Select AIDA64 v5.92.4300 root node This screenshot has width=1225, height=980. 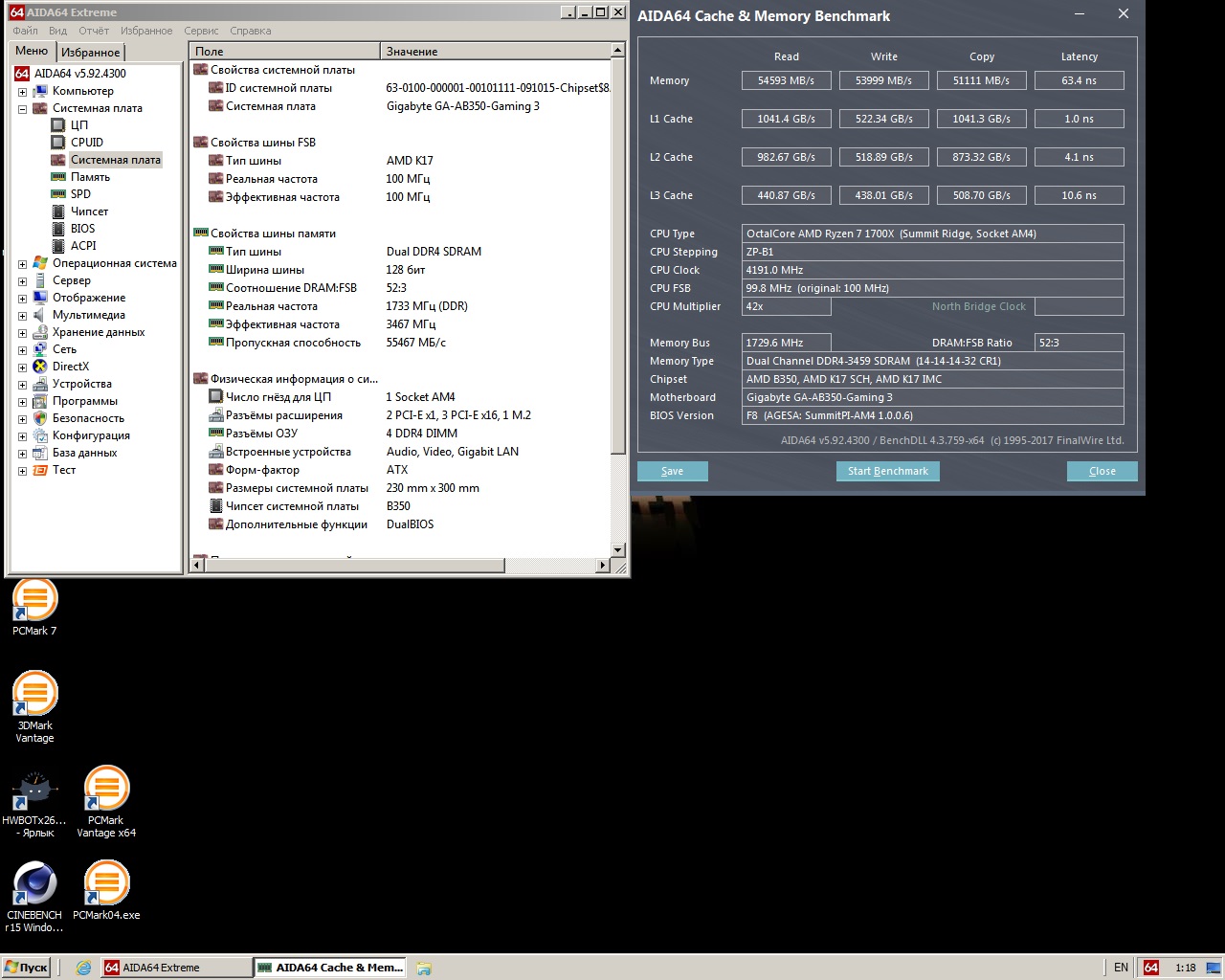coord(79,74)
